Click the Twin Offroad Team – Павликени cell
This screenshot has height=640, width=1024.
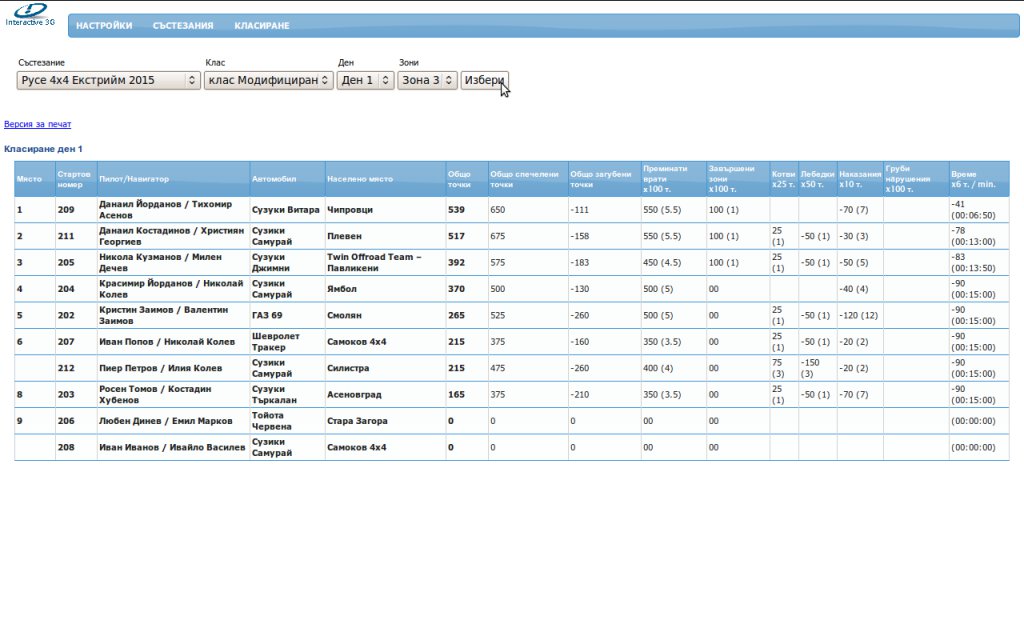click(x=375, y=263)
